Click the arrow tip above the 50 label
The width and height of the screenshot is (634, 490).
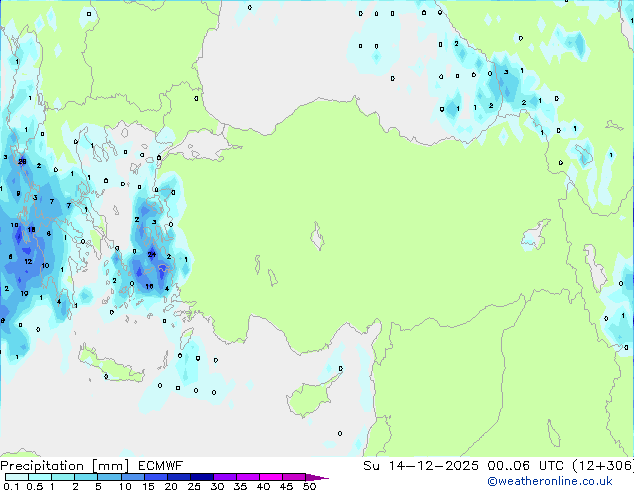pos(317,477)
